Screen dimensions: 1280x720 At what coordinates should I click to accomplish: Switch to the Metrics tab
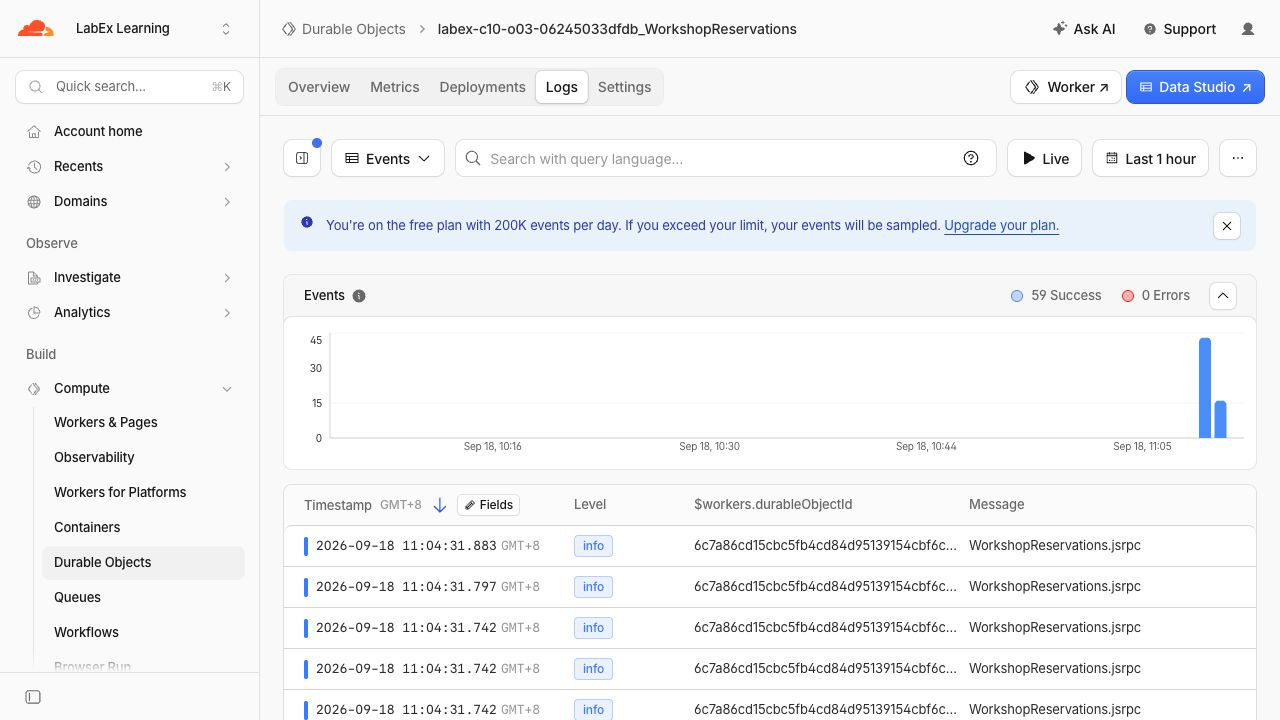click(395, 87)
